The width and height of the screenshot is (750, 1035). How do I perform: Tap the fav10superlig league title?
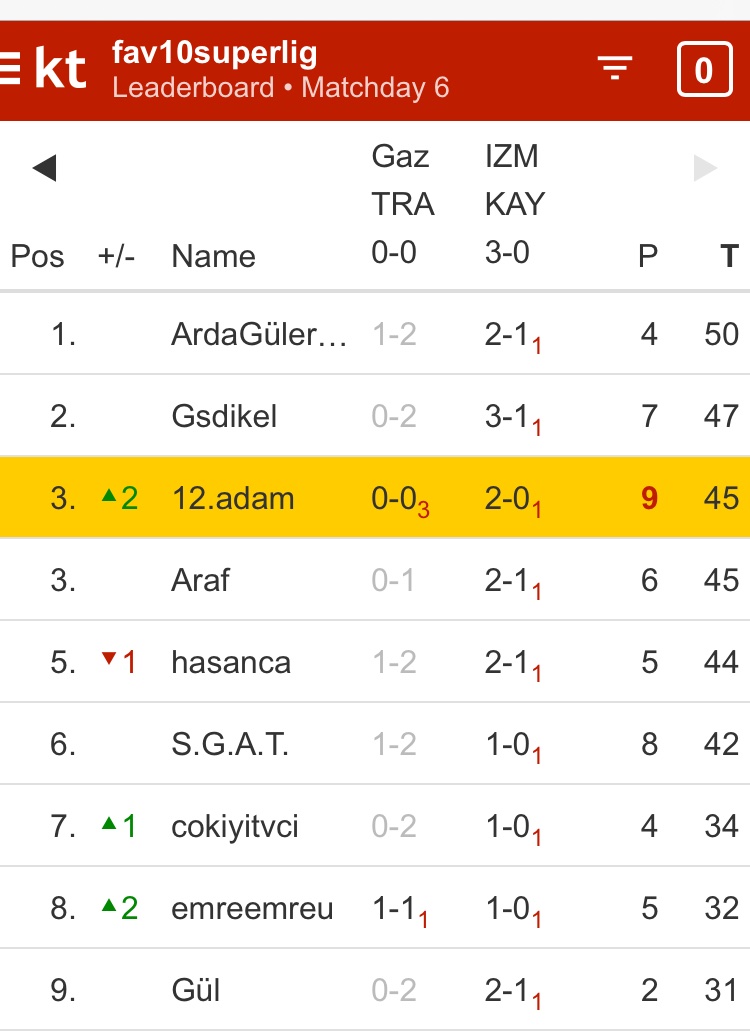pyautogui.click(x=215, y=52)
